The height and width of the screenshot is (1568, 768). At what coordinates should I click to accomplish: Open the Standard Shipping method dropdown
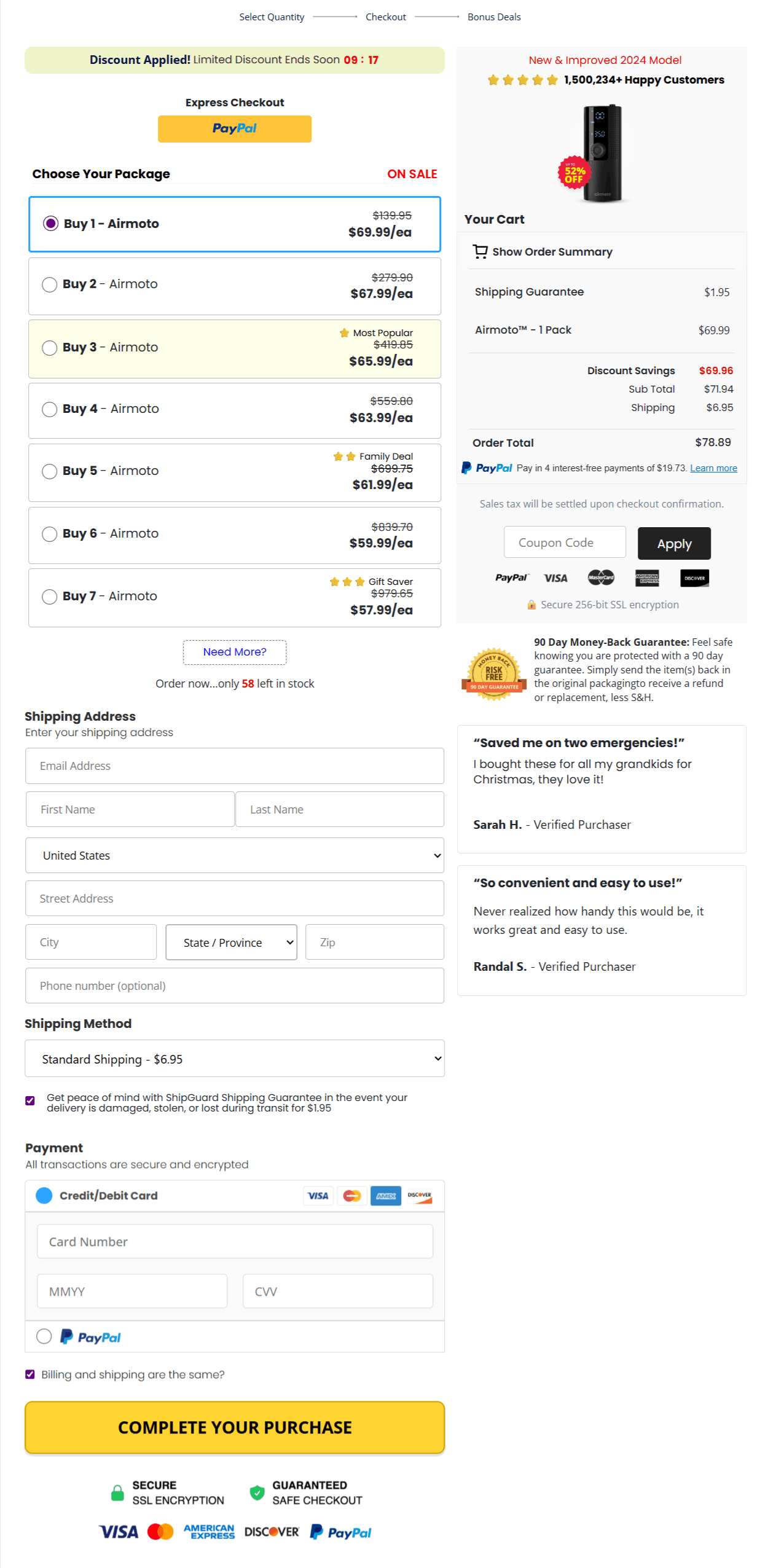[x=234, y=1059]
